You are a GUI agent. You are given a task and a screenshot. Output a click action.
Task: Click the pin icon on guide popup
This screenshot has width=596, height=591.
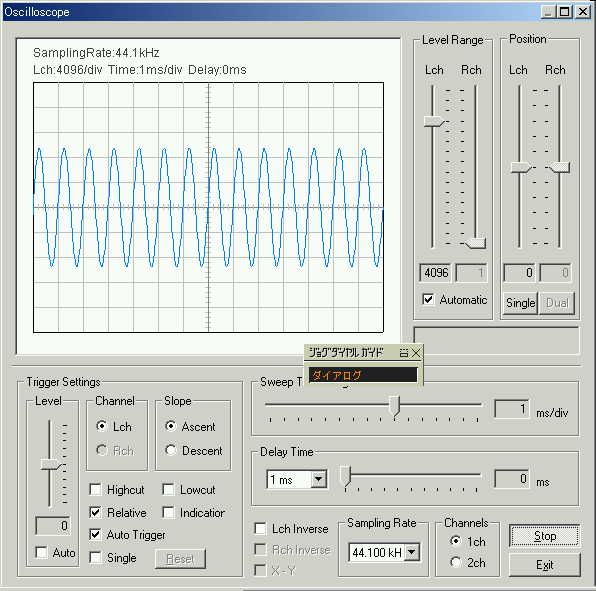(404, 353)
